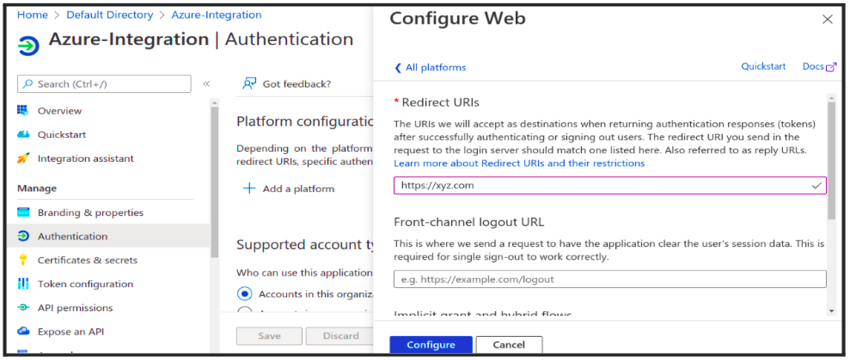Click the blue Configure button
Viewport: 850px width, 360px height.
pos(431,345)
